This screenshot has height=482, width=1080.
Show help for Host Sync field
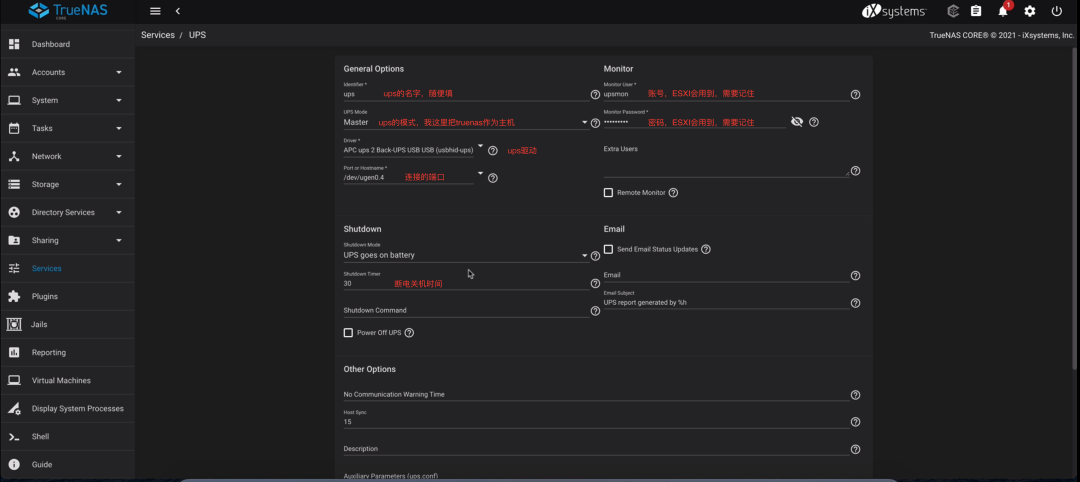coord(855,421)
